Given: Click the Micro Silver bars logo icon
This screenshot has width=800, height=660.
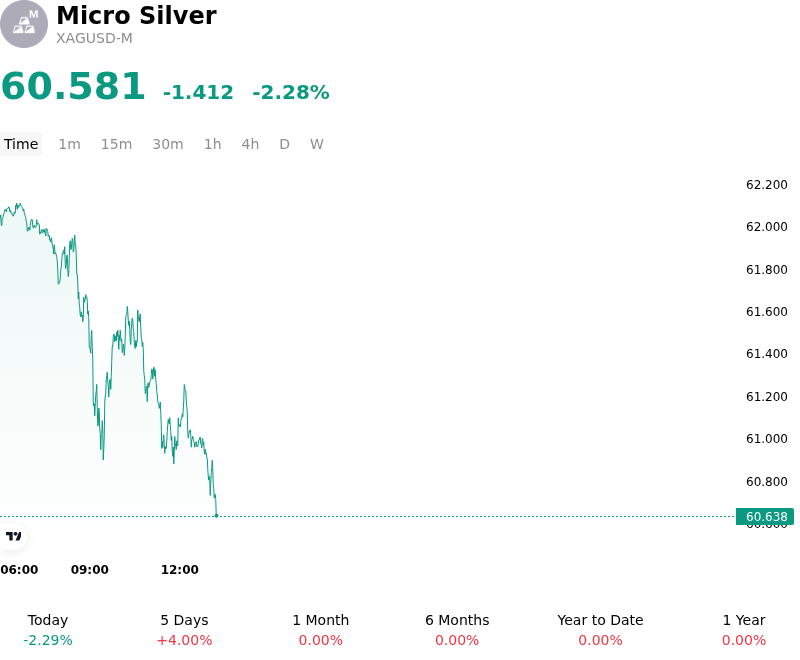Looking at the screenshot, I should [24, 24].
